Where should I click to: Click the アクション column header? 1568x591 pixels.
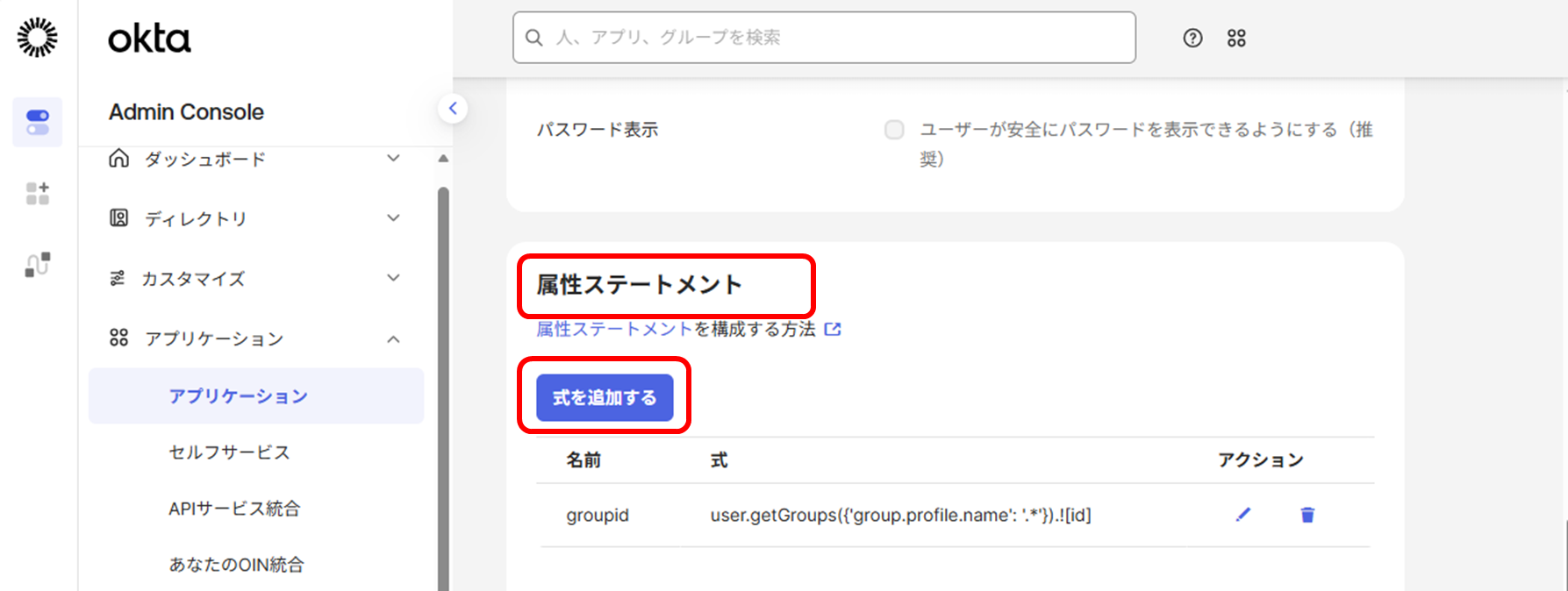coord(1260,460)
